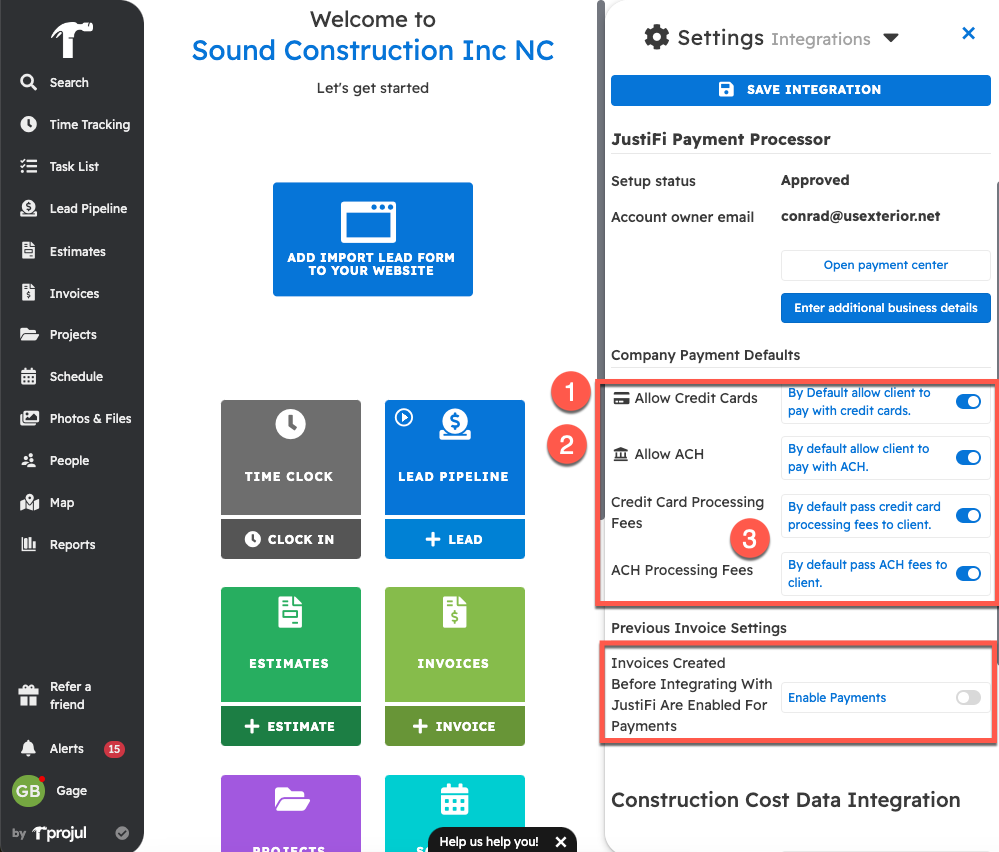The height and width of the screenshot is (852, 999).
Task: Open the Time Tracking clock icon
Action: (x=29, y=125)
